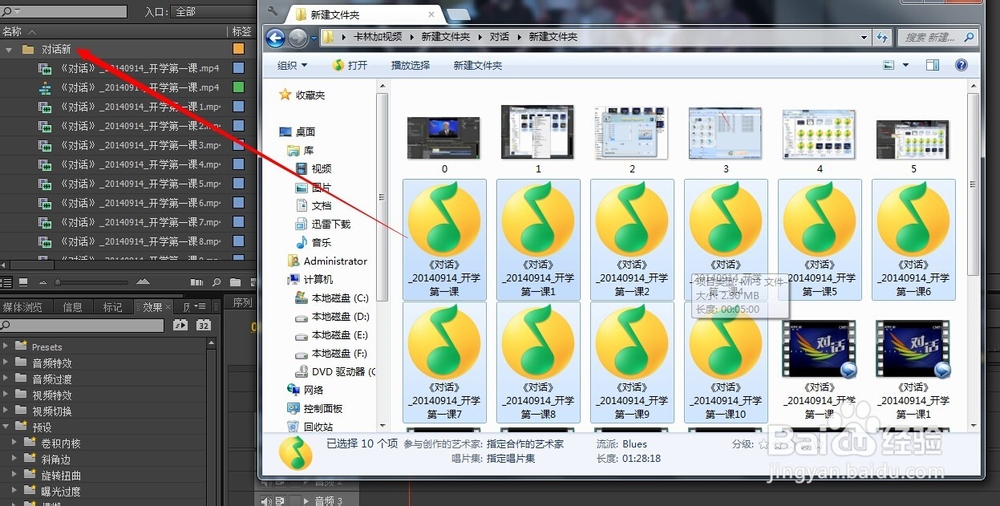This screenshot has width=1000, height=506.
Task: Click the change view icon in Explorer
Action: click(x=888, y=65)
